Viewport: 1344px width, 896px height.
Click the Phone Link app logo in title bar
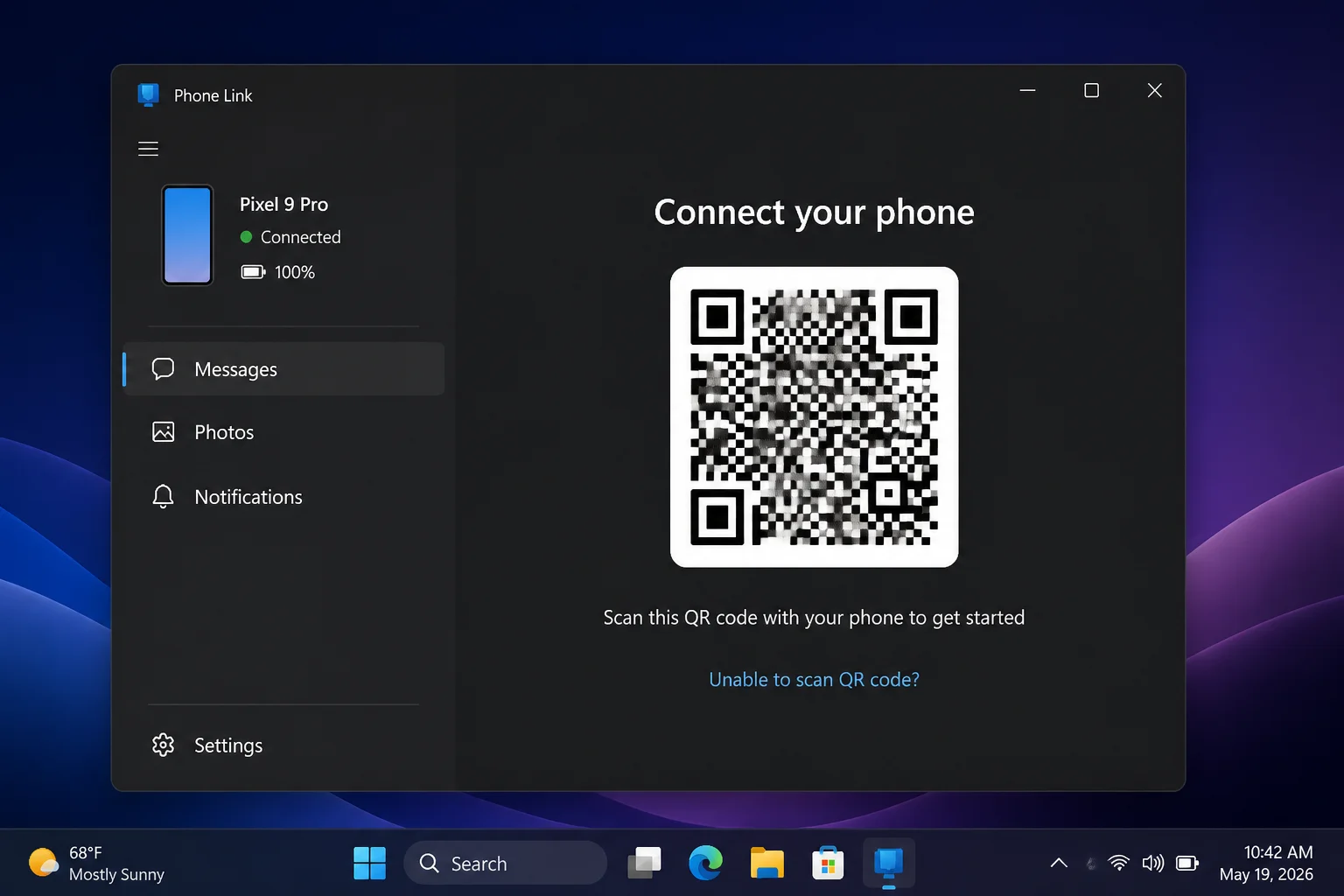(x=149, y=94)
